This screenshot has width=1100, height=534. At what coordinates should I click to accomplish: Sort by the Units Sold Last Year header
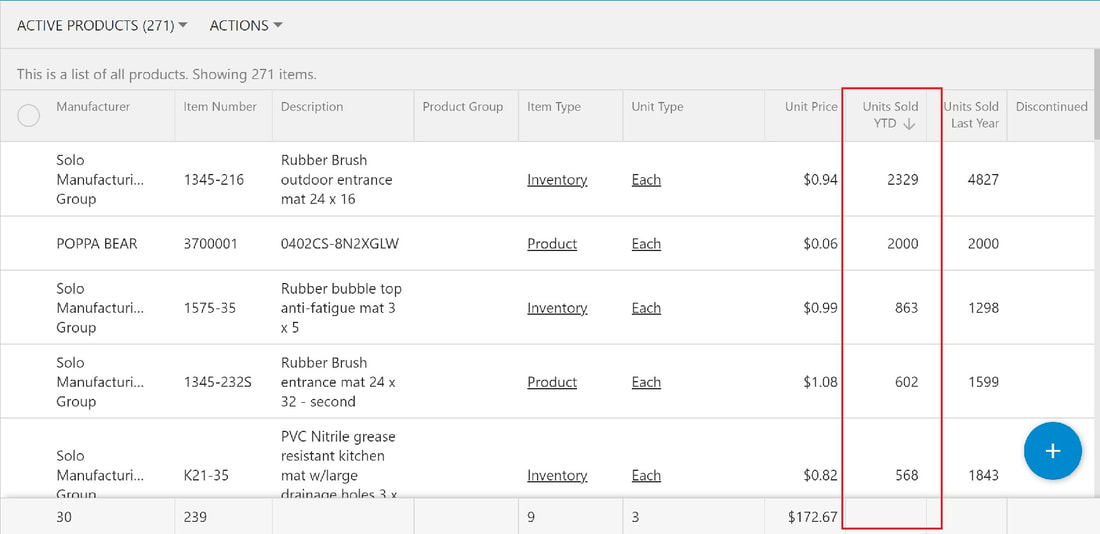[971, 115]
